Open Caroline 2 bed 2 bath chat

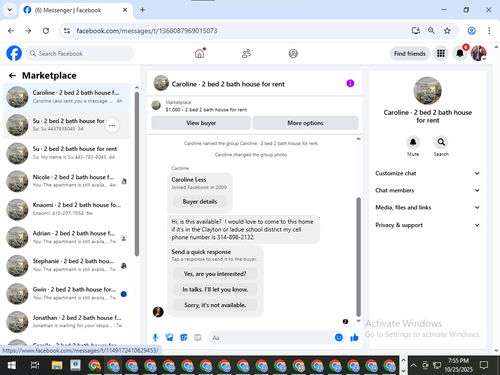point(67,97)
